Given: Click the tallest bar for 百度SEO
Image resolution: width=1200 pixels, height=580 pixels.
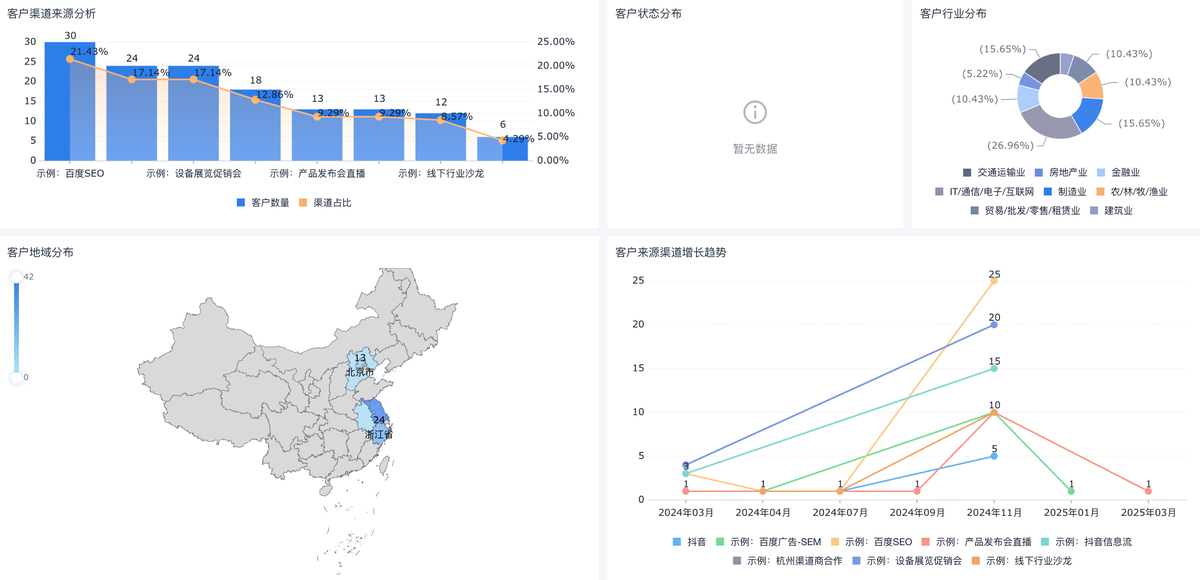Looking at the screenshot, I should pos(70,100).
